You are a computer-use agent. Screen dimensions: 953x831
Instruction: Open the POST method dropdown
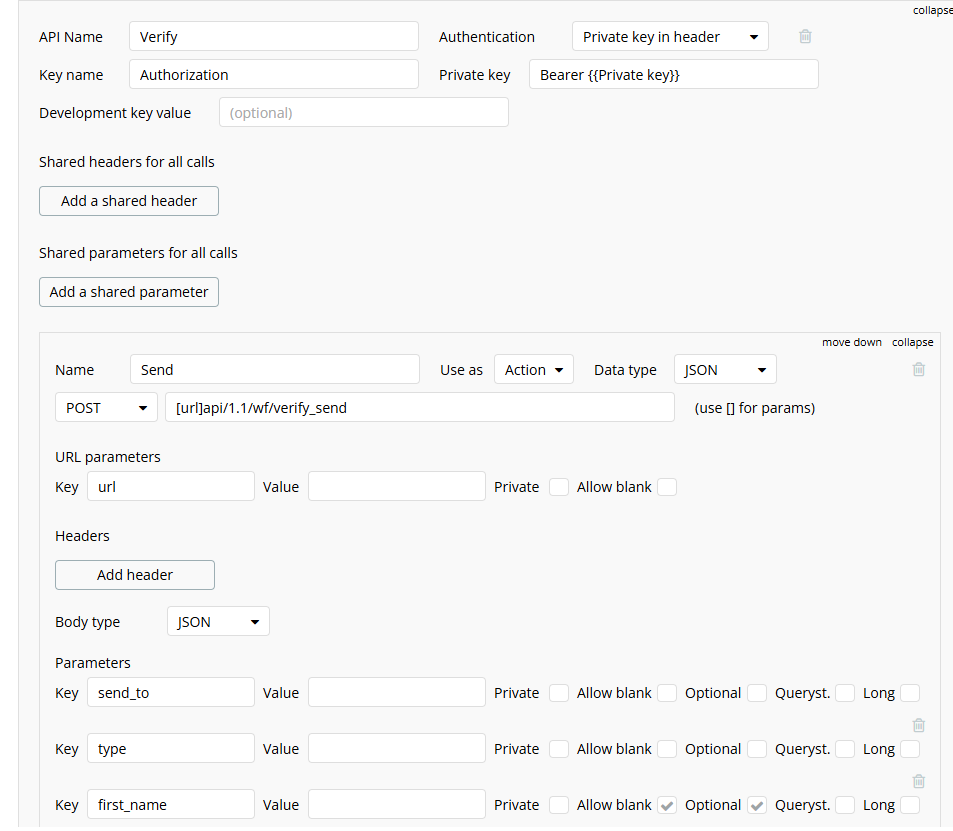click(106, 407)
